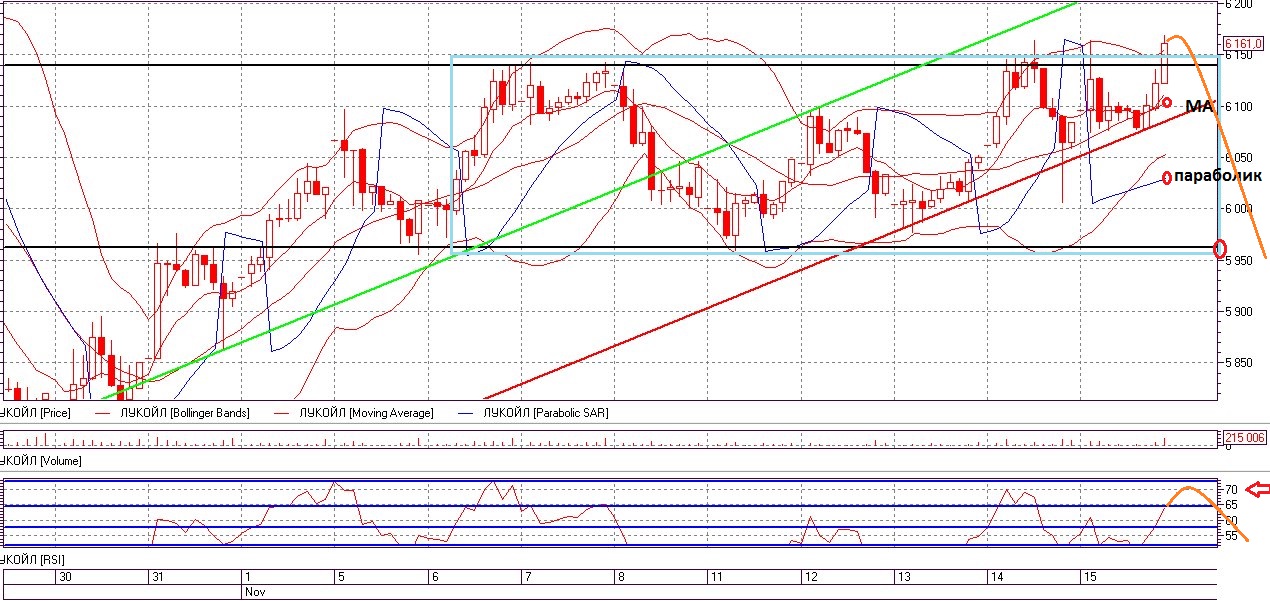The width and height of the screenshot is (1270, 601).
Task: Click the current price tag 6 161,0
Action: (1244, 43)
